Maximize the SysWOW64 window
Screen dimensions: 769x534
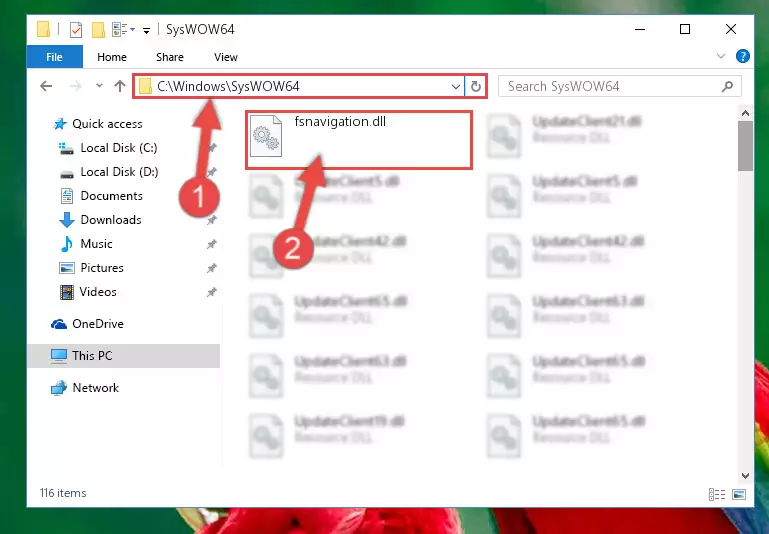point(685,29)
